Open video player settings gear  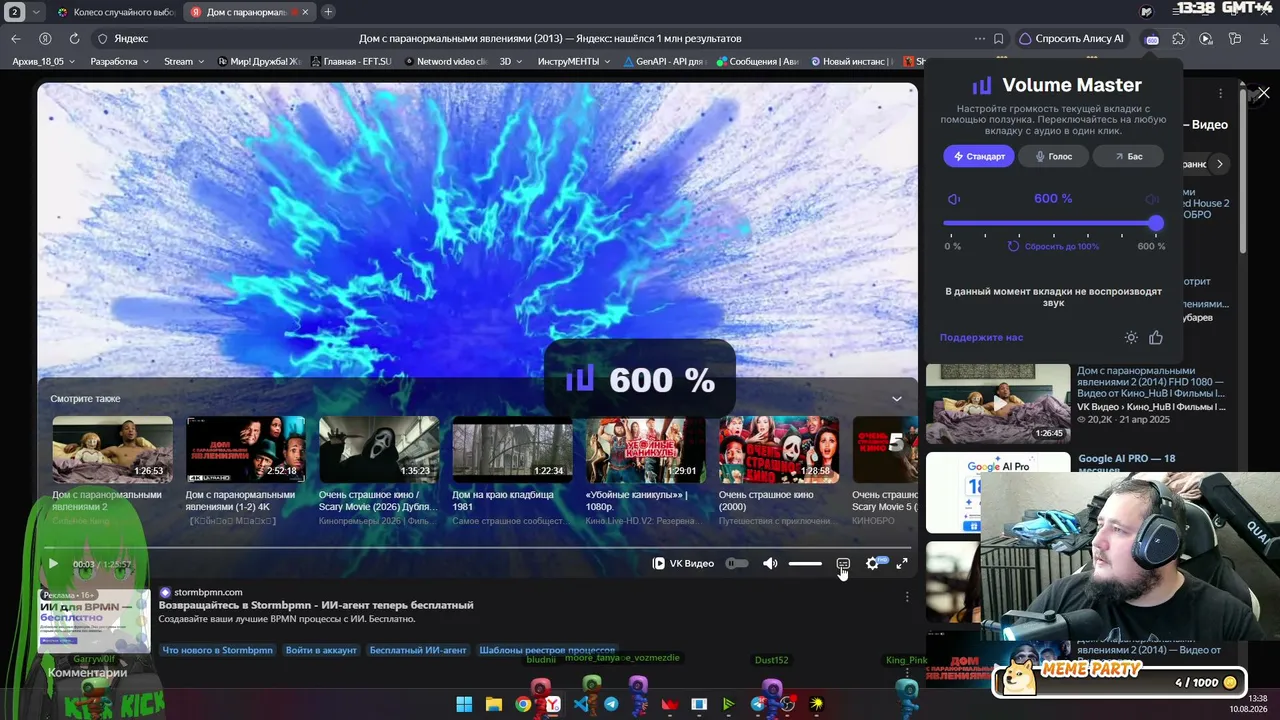pyautogui.click(x=872, y=564)
